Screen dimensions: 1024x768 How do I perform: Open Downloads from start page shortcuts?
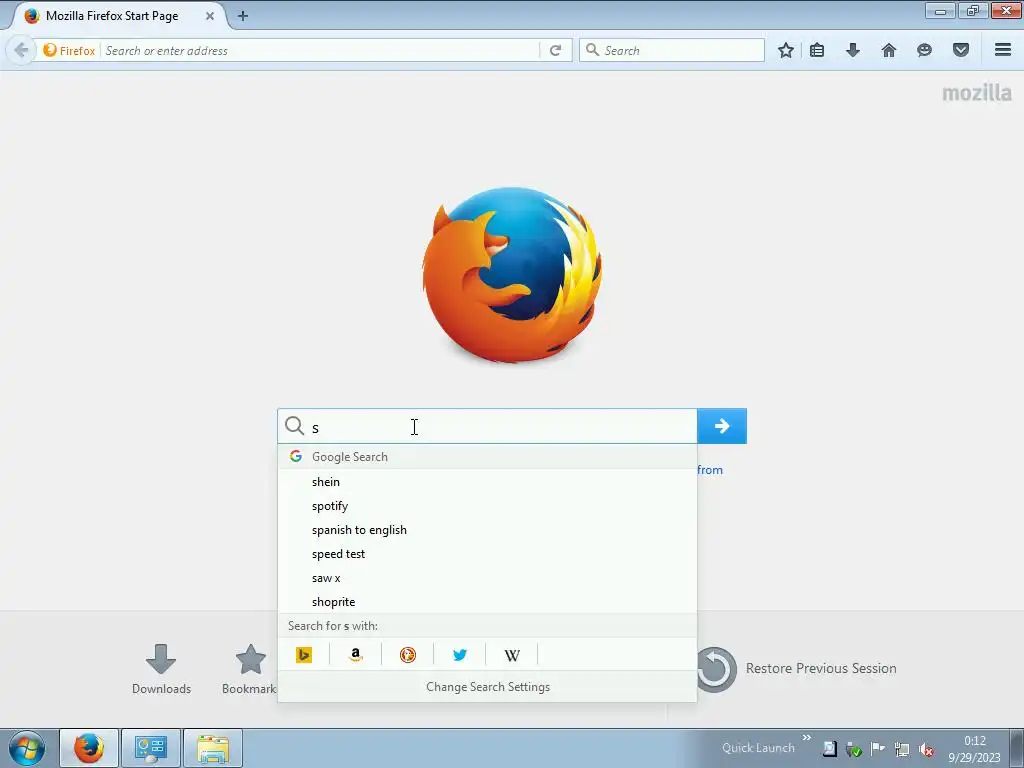coord(161,669)
